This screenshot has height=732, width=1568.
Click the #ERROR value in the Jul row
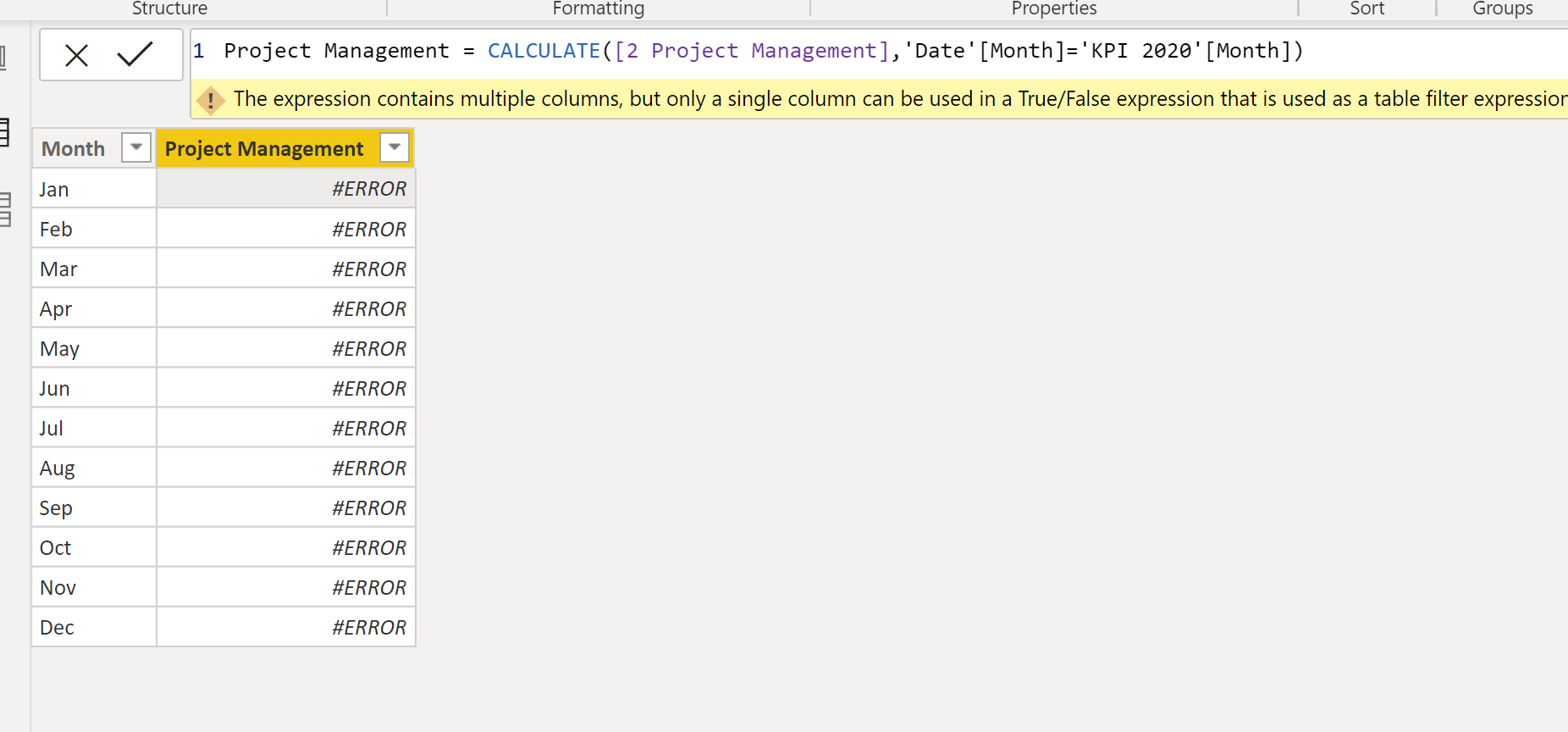369,428
